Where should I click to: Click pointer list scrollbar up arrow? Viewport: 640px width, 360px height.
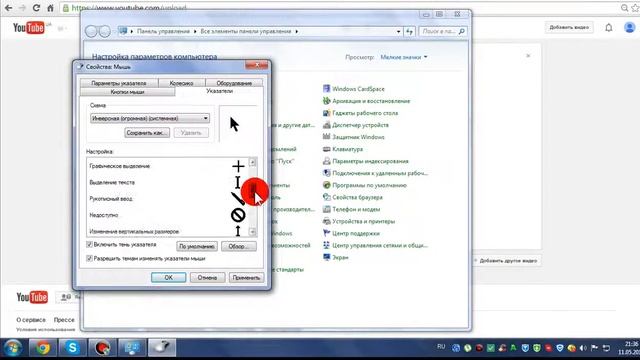253,162
